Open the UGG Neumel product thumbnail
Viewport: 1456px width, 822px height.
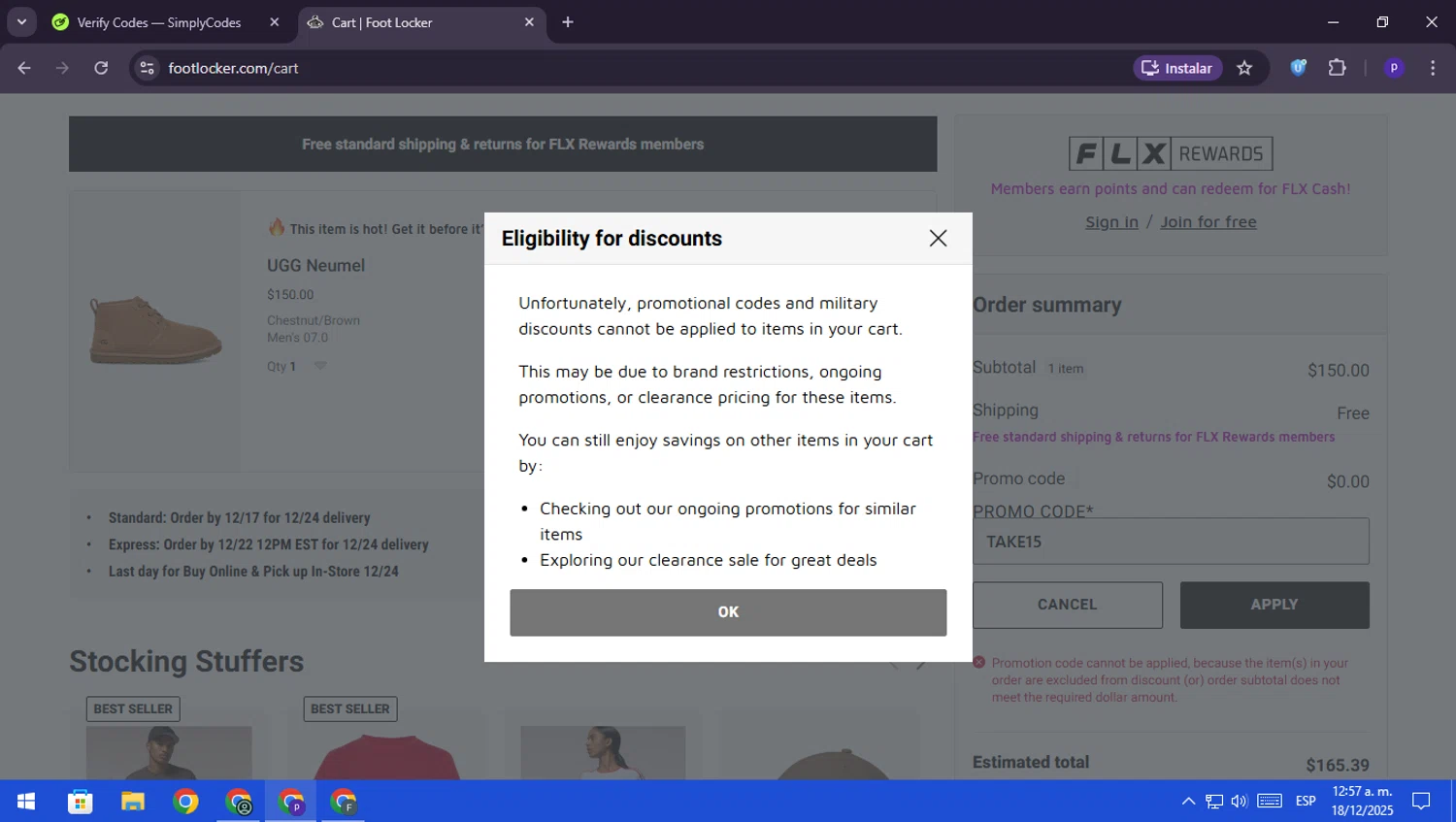pyautogui.click(x=155, y=330)
